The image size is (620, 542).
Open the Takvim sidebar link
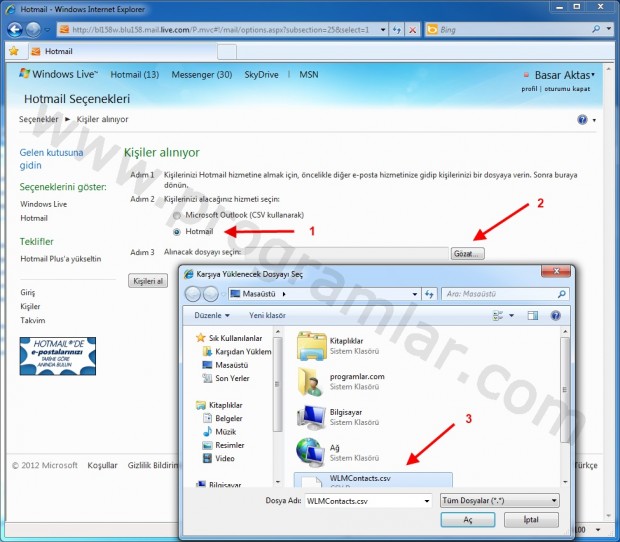tap(32, 320)
